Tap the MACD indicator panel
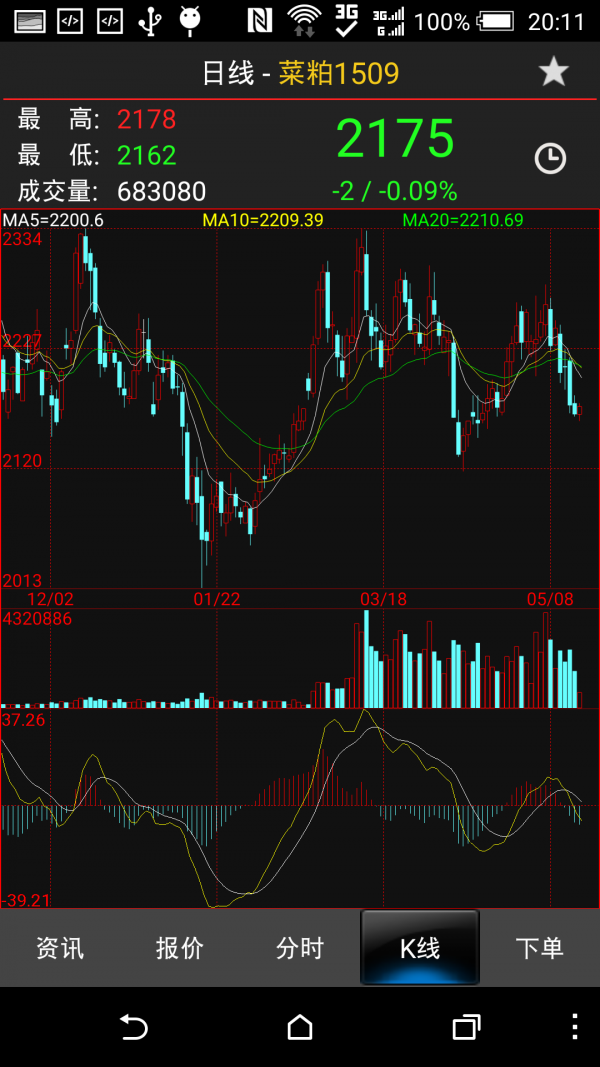The image size is (600, 1067). click(x=300, y=809)
